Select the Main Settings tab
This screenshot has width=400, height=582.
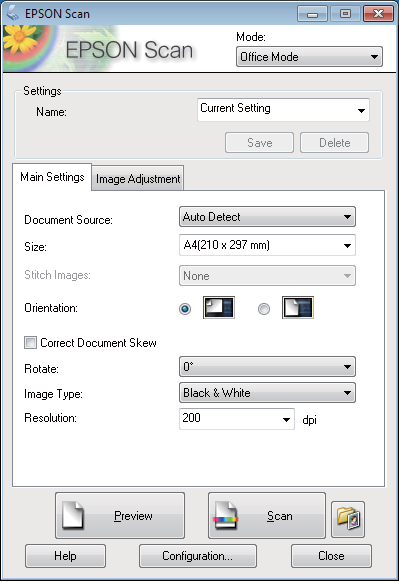click(52, 177)
